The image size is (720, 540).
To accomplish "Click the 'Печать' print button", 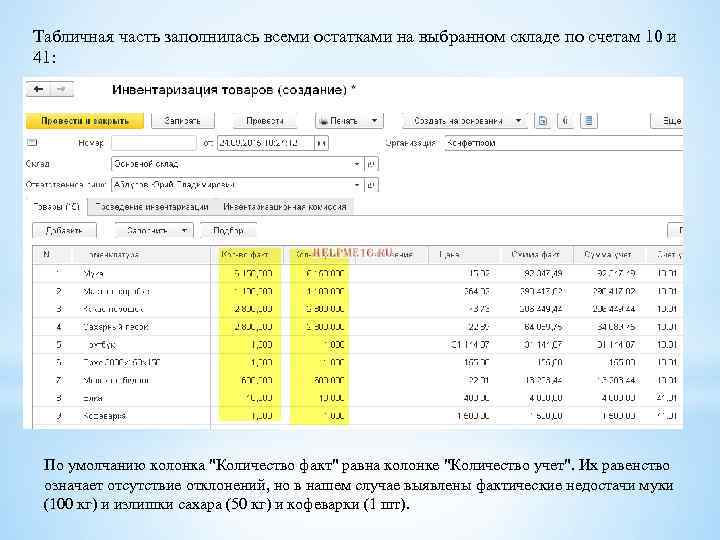I will tap(340, 121).
